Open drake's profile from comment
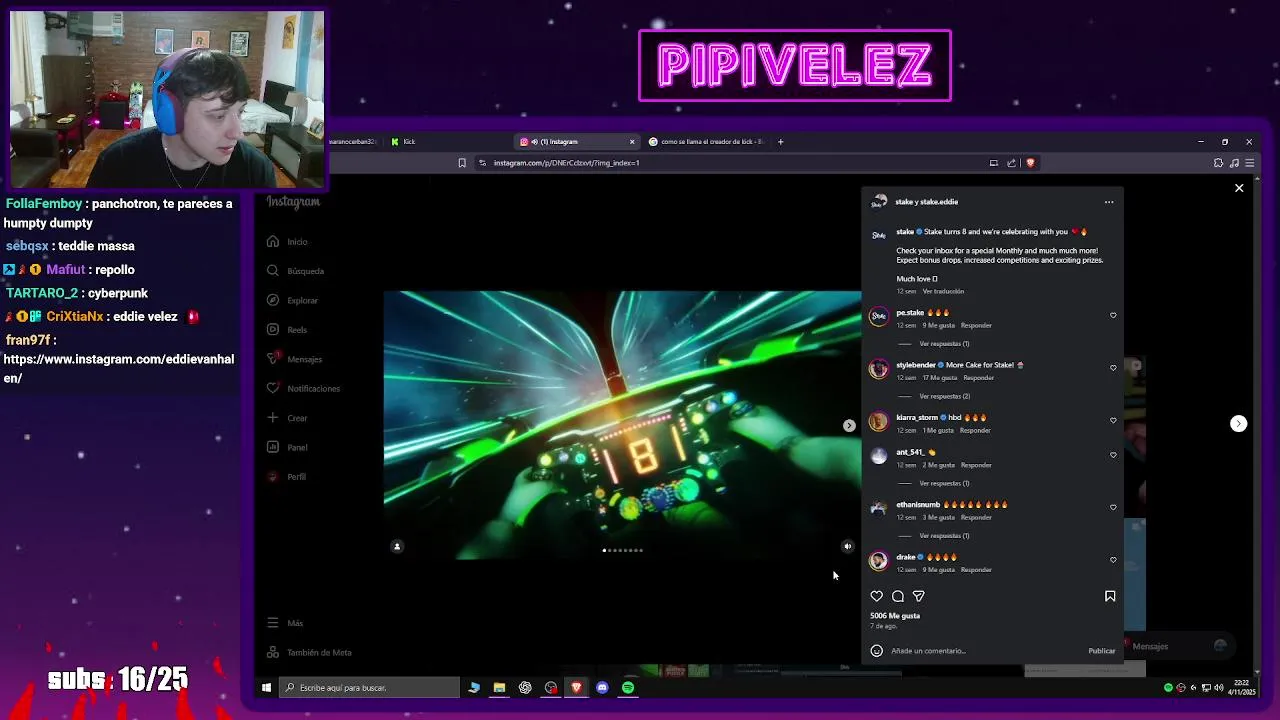1280x720 pixels. [906, 557]
